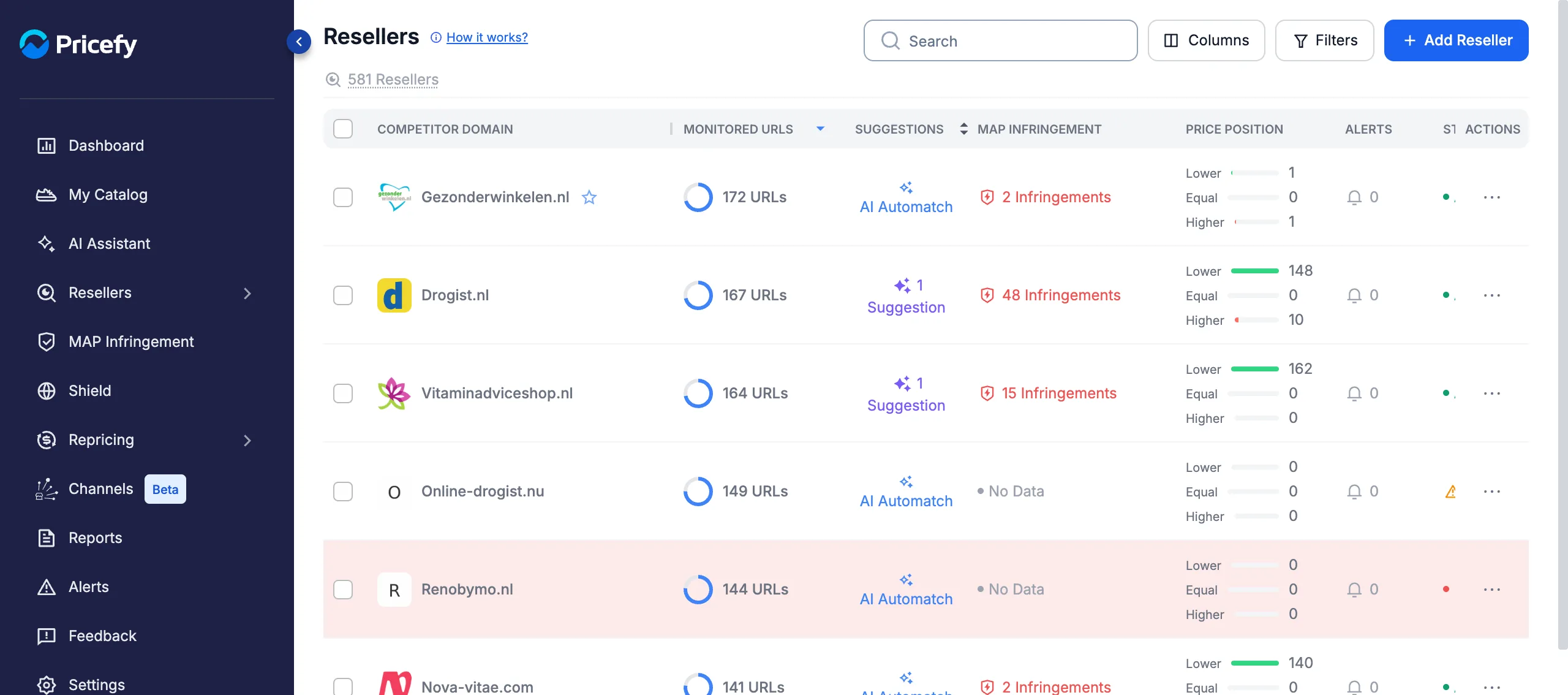Check the Renobymo.nl row checkbox

coord(343,590)
